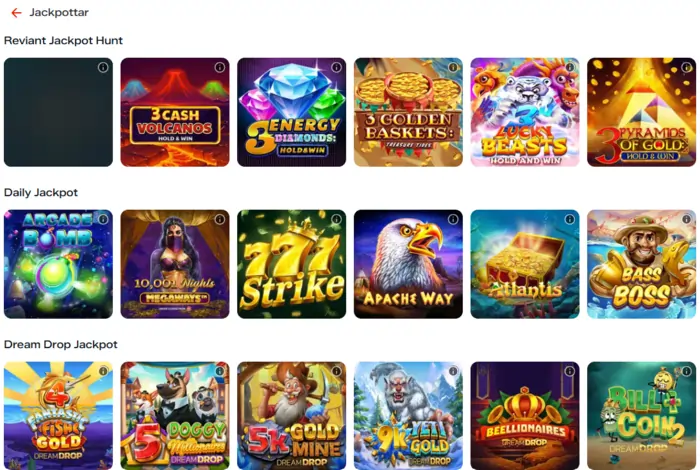700x470 pixels.
Task: Click info icon on Arcade Bomb tile
Action: click(103, 219)
